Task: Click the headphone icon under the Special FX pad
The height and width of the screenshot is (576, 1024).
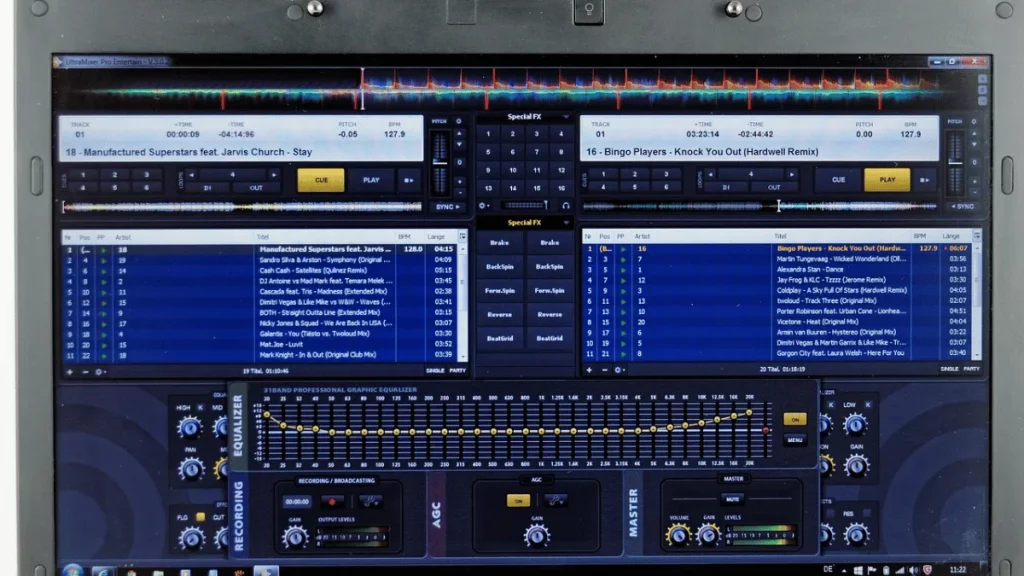Action: [x=565, y=205]
